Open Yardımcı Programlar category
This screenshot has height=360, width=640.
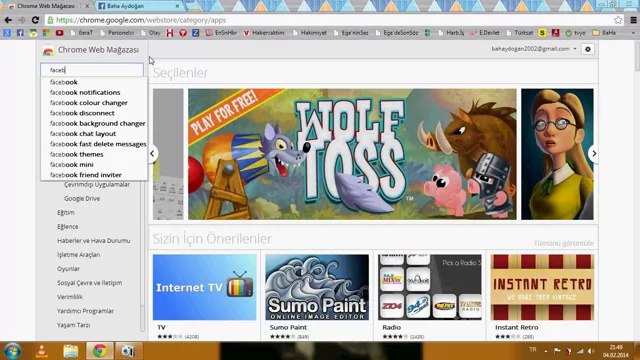tap(85, 311)
